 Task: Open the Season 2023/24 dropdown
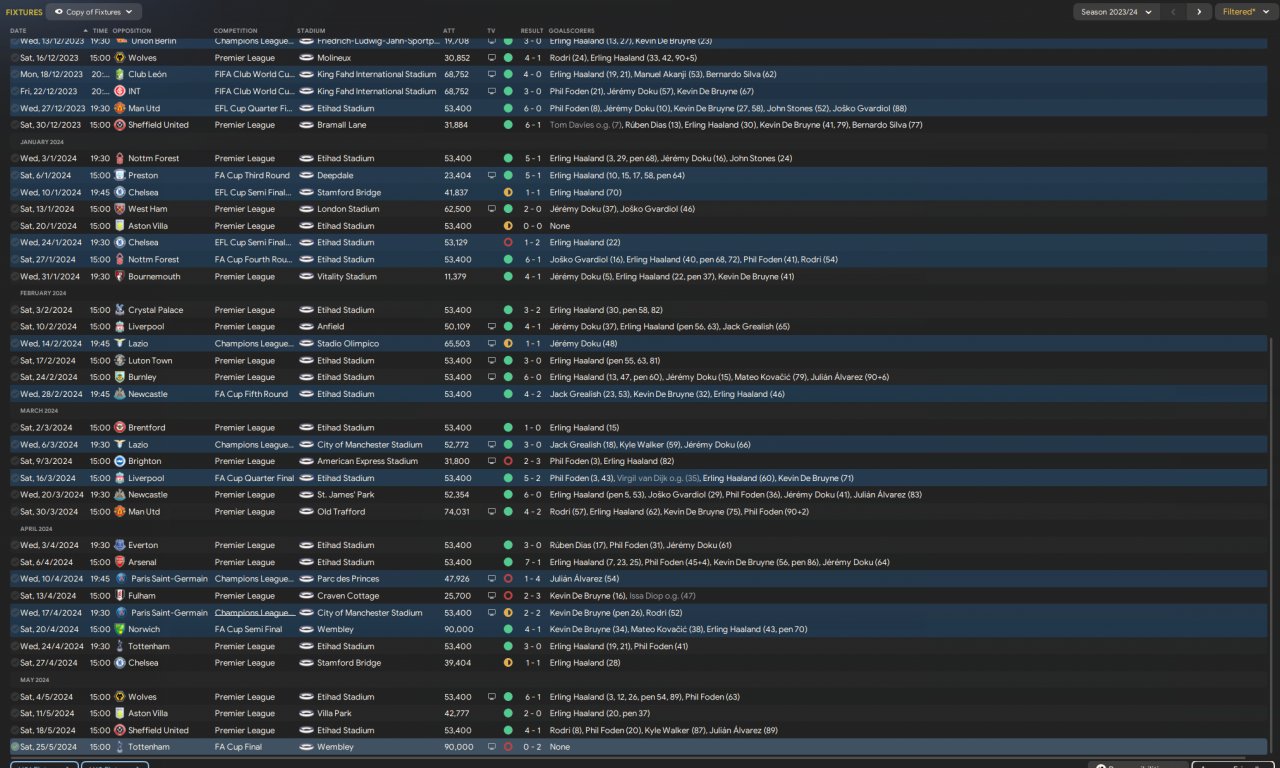tap(1116, 12)
